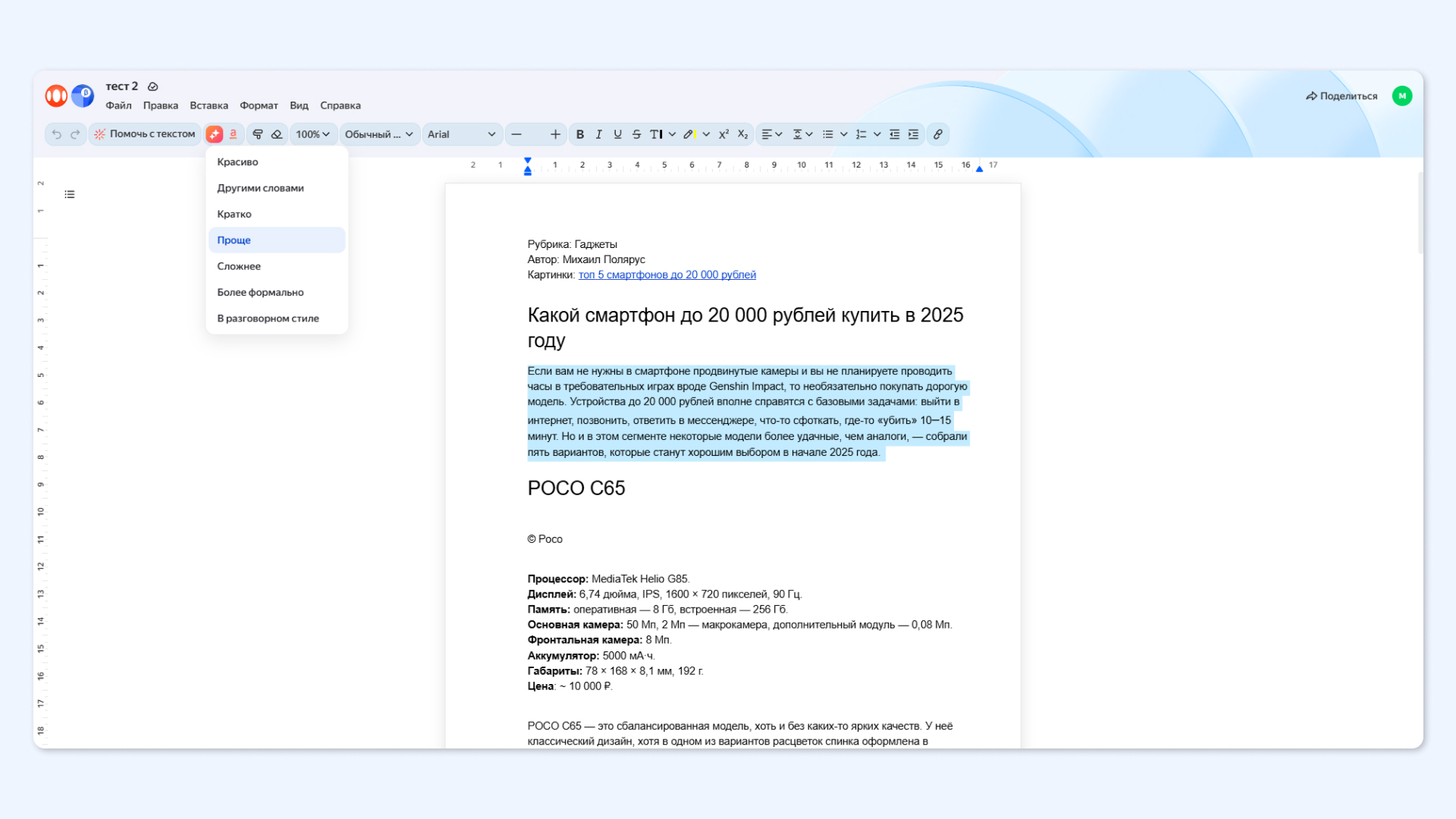Open the 100% zoom dropdown

click(x=313, y=134)
